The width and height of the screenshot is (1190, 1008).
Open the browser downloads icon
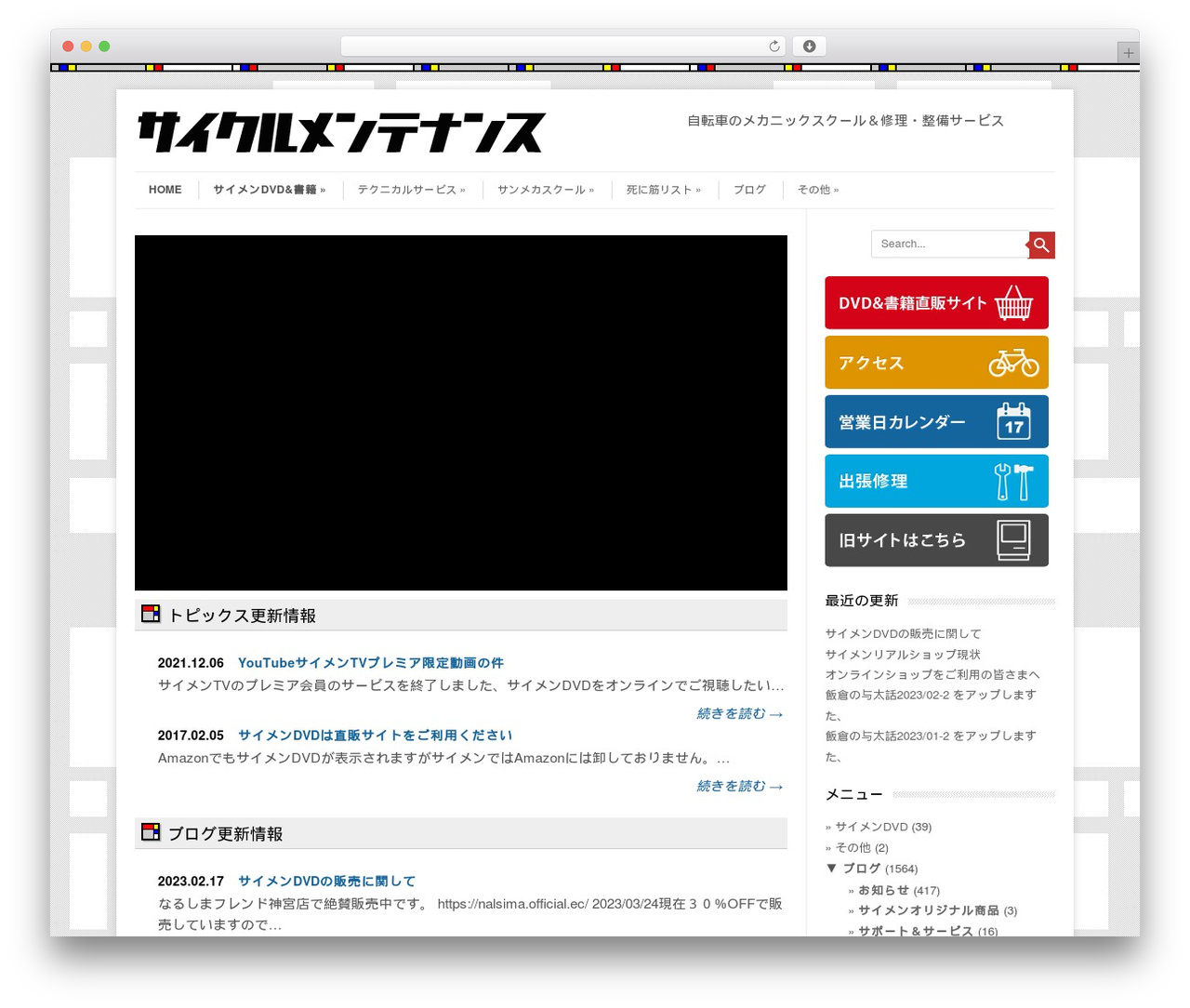(x=810, y=46)
